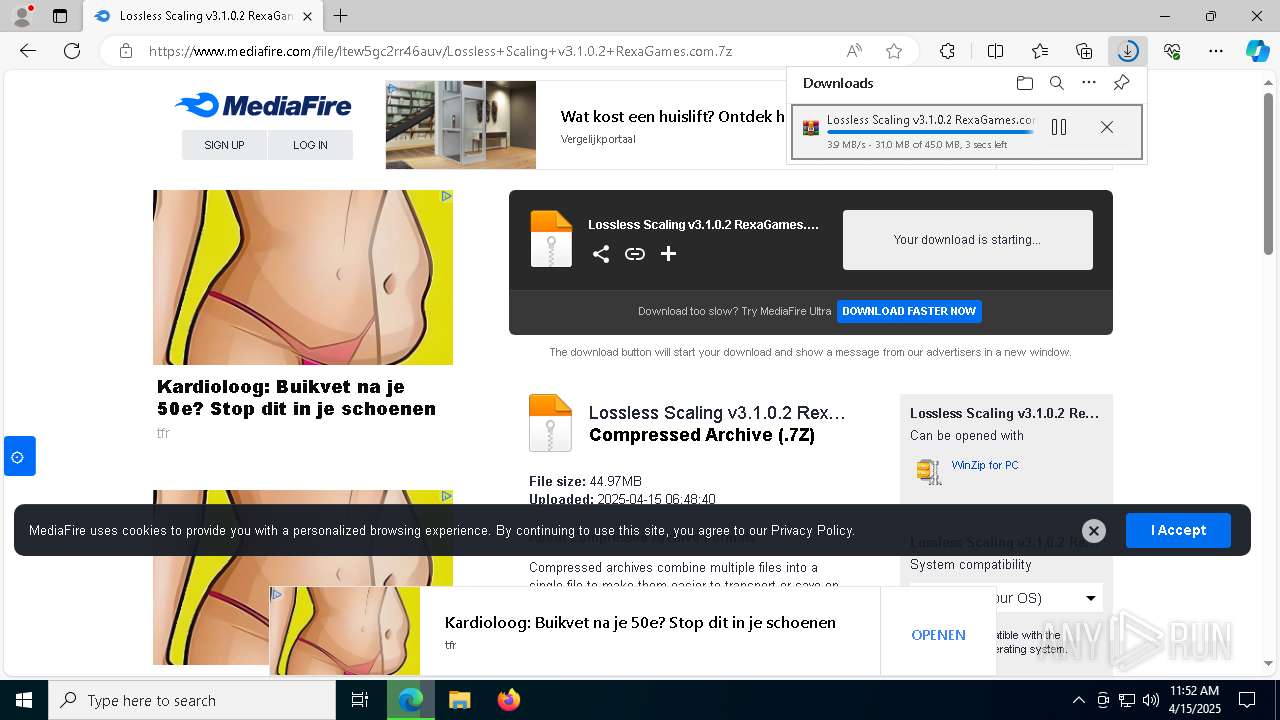Click the browser Back arrow
Viewport: 1280px width, 720px height.
point(28,51)
